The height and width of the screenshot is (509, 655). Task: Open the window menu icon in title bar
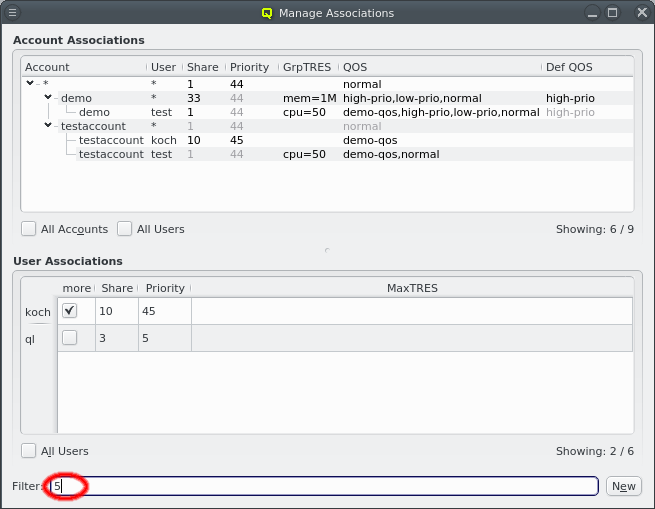(x=13, y=13)
